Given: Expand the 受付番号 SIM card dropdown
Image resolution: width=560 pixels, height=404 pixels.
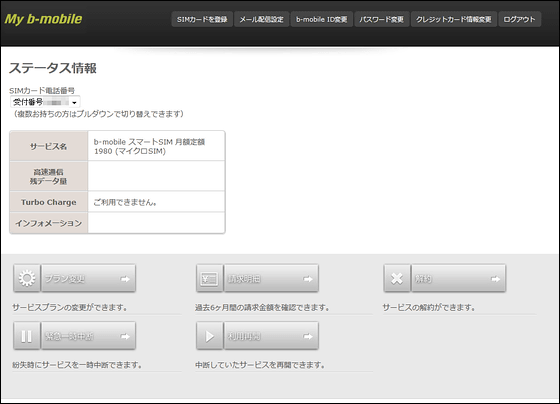Looking at the screenshot, I should pos(45,102).
